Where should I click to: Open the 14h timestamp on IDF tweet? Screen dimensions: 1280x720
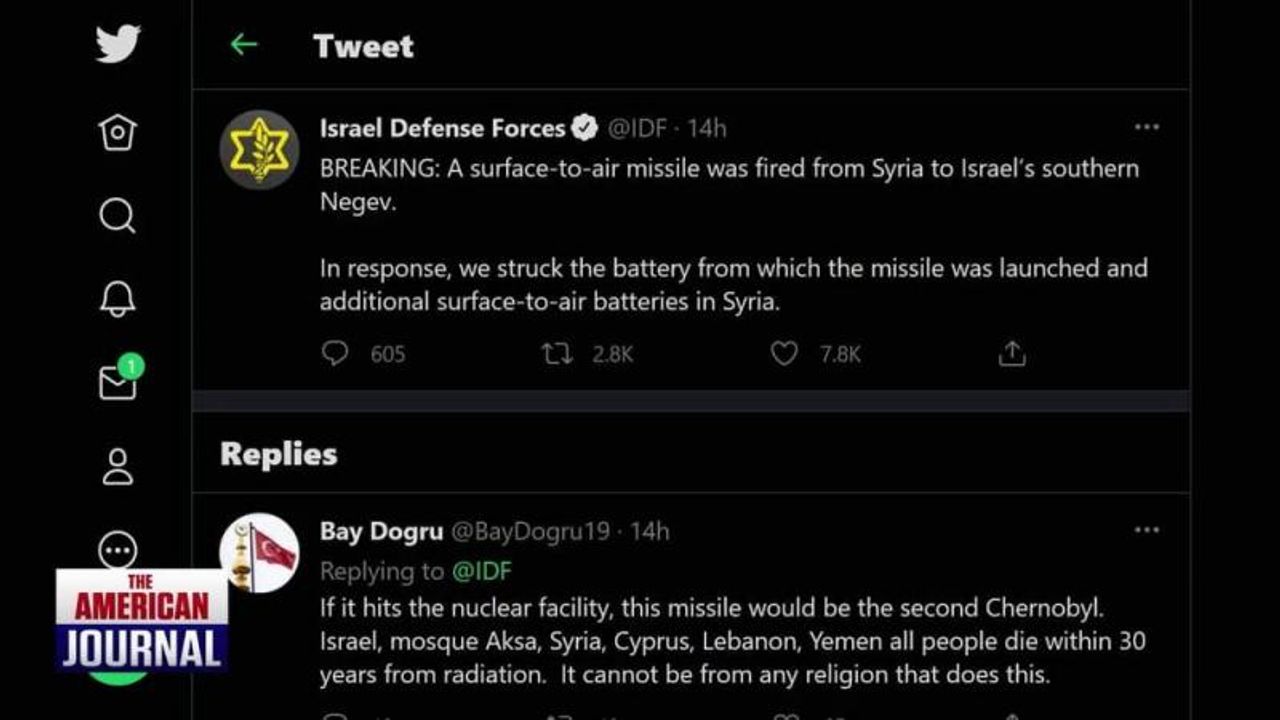[706, 128]
